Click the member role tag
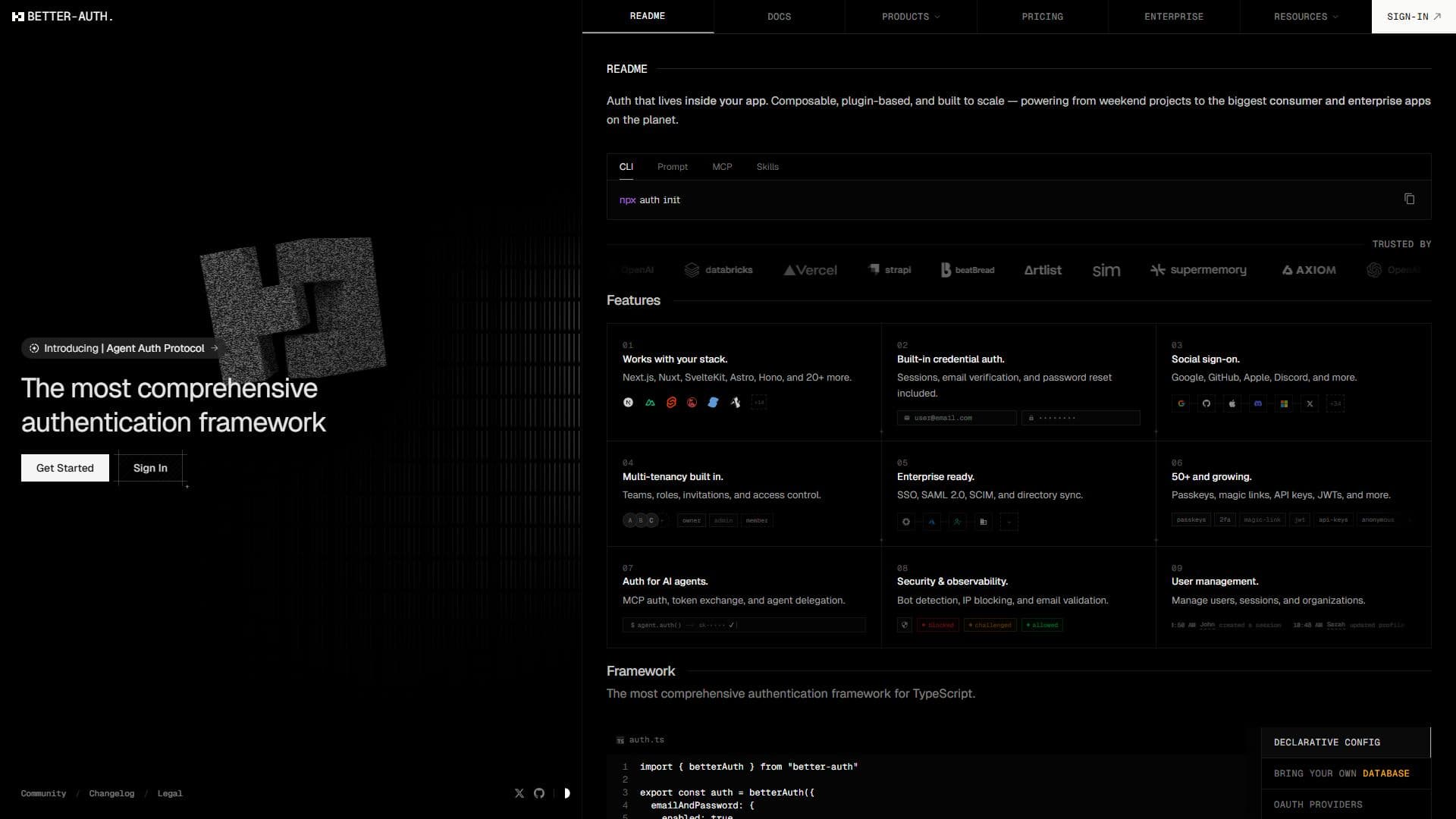Screen dimensions: 1456x819 757,520
